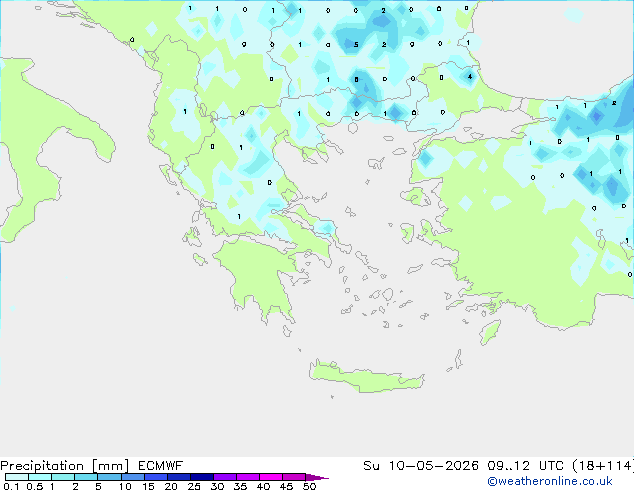
Task: Click the '[mm]' unit label
Action: tap(110, 466)
